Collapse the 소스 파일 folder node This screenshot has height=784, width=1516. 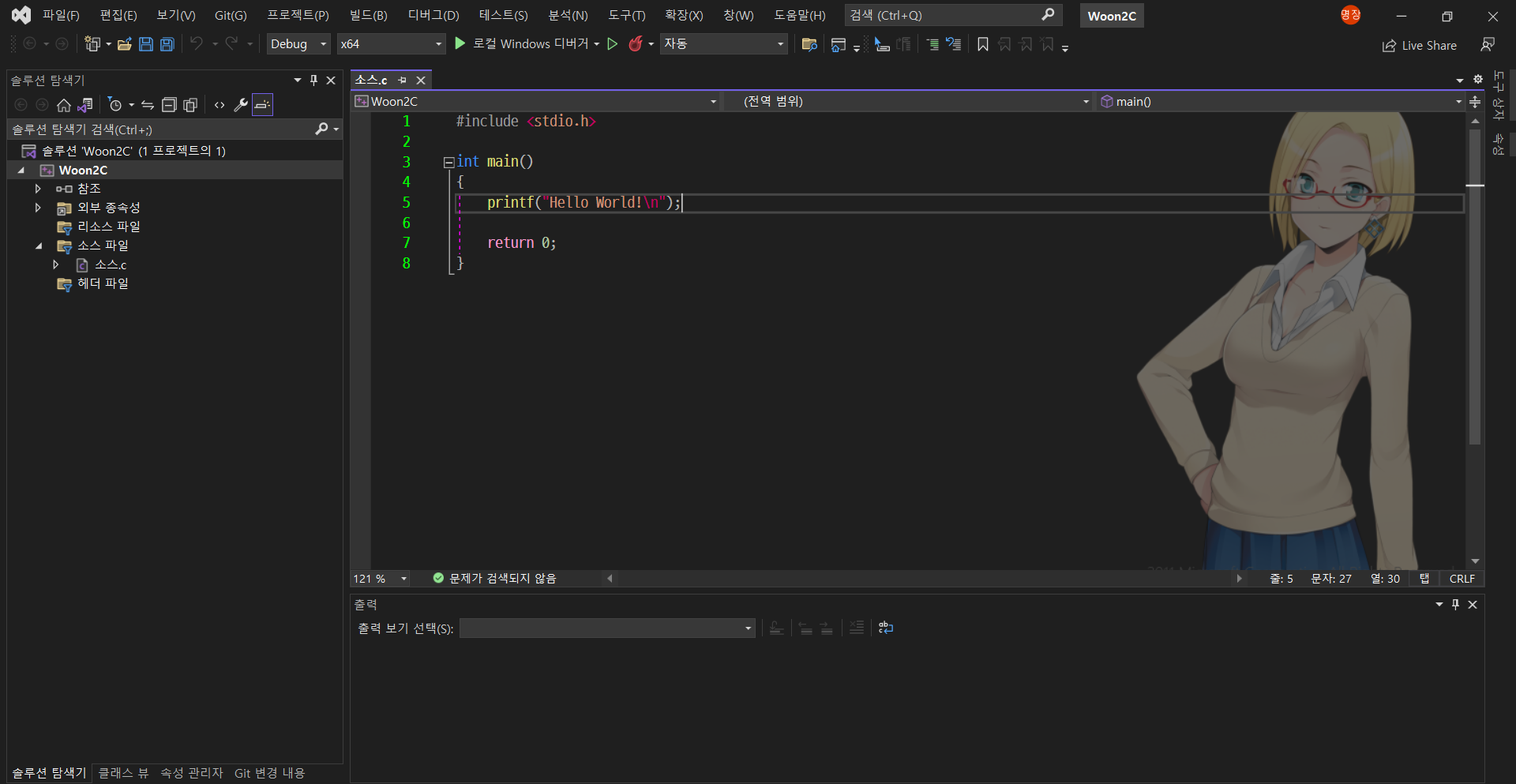pyautogui.click(x=39, y=246)
